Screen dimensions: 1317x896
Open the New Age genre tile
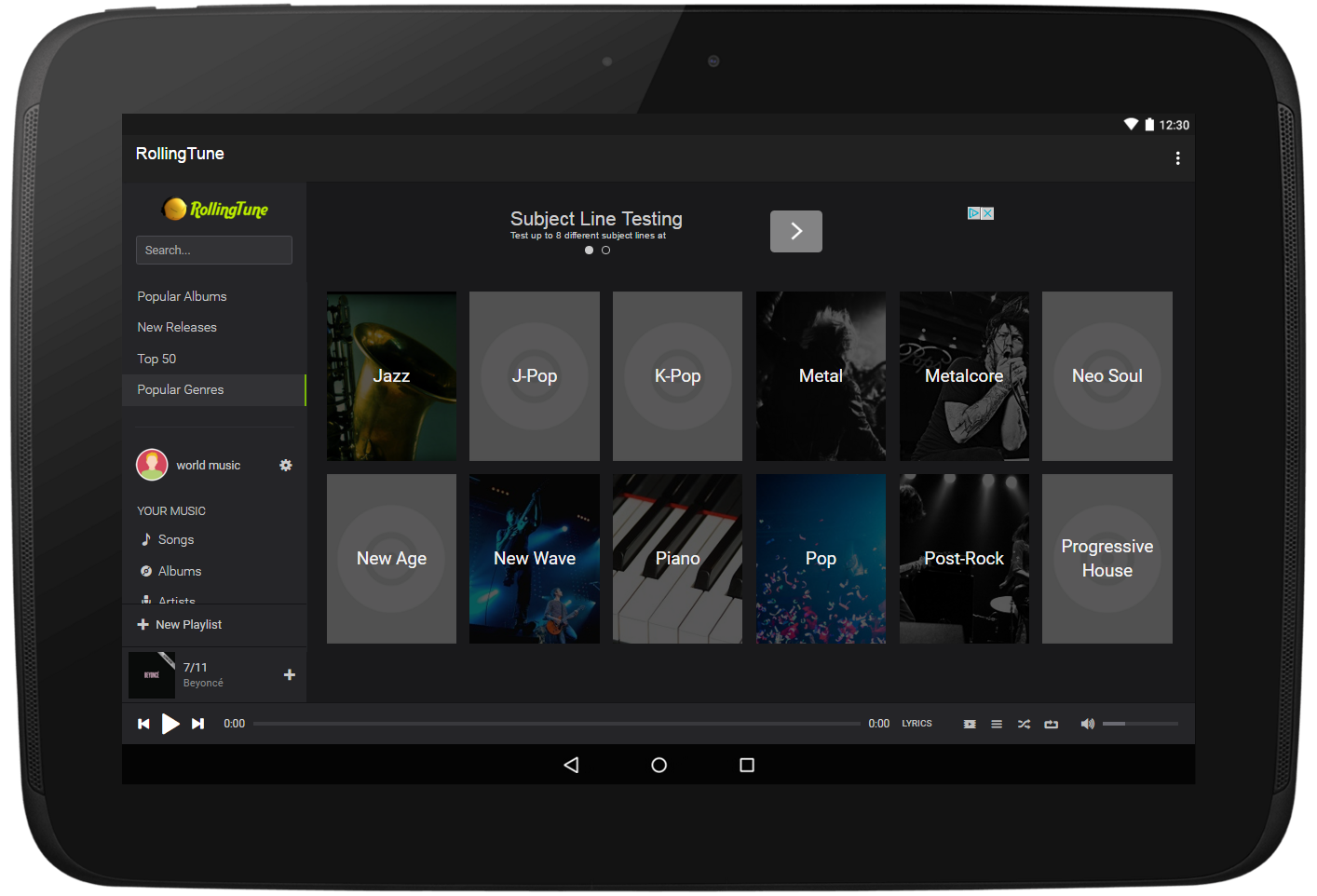click(x=391, y=559)
